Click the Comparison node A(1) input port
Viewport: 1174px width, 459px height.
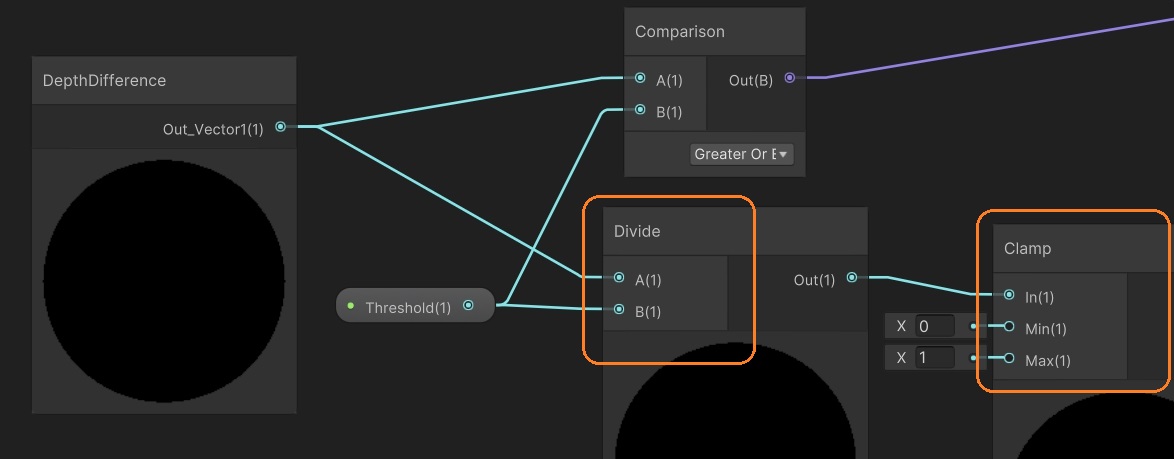tap(640, 78)
